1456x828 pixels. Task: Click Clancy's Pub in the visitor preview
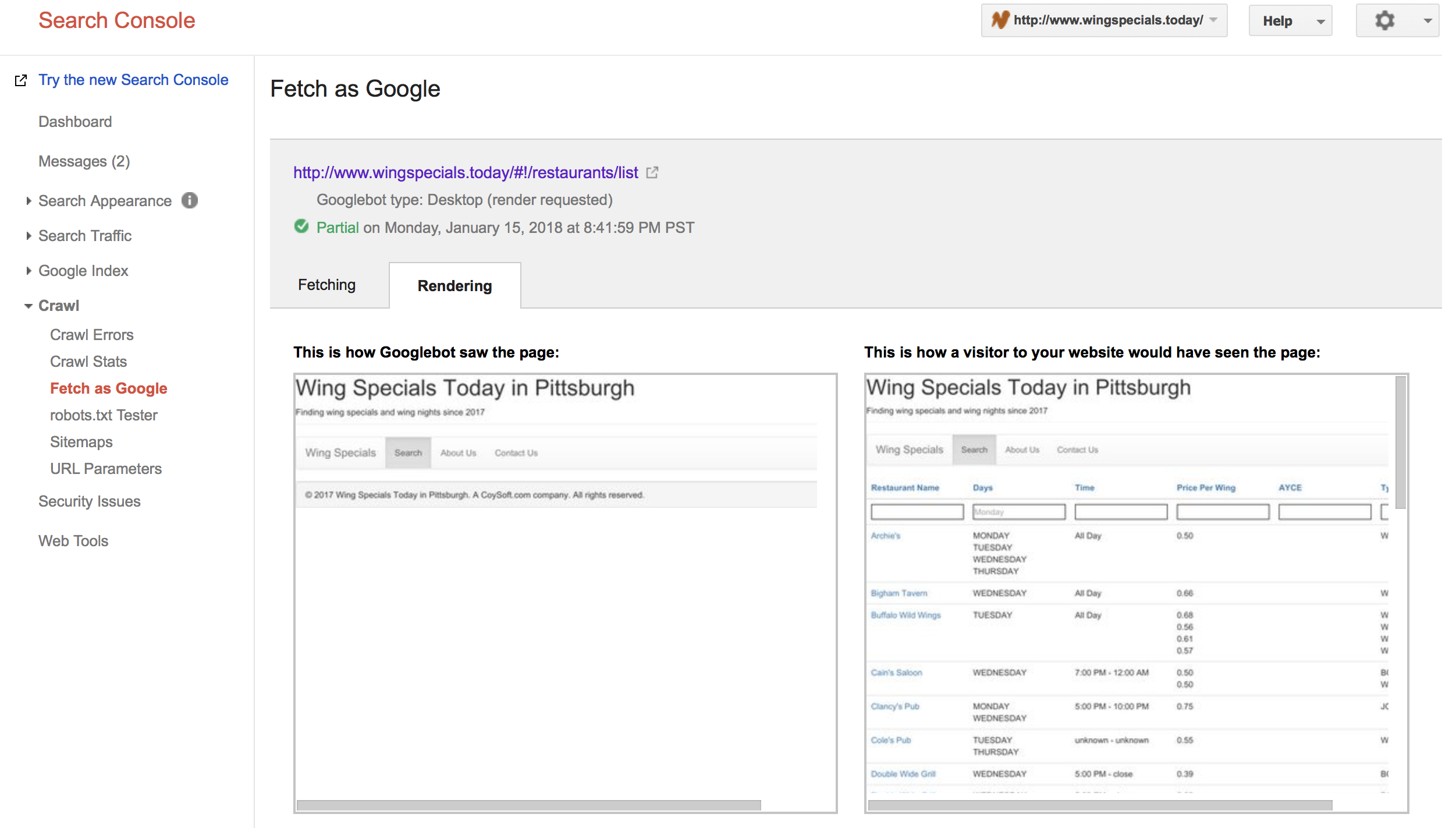point(895,707)
